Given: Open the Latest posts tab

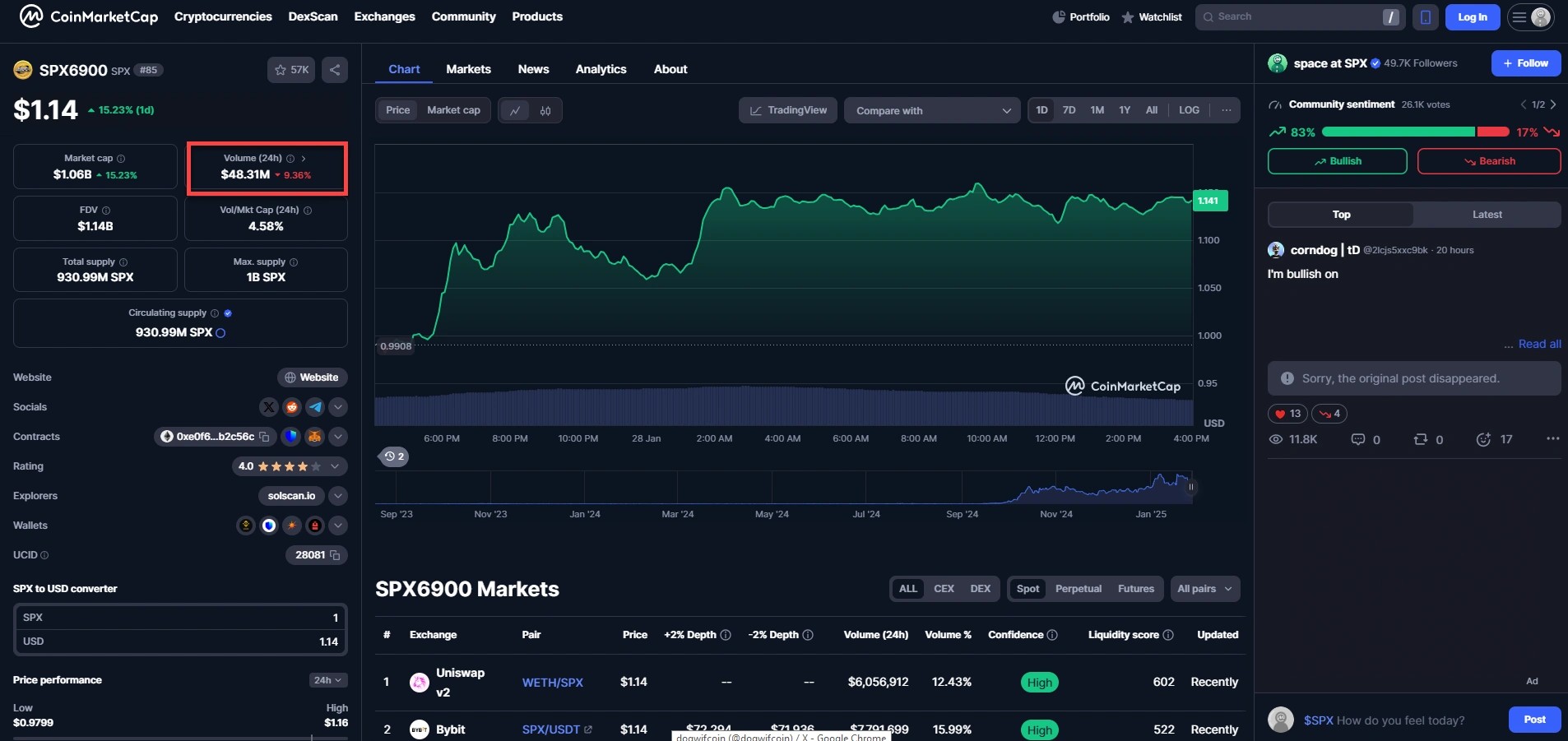Looking at the screenshot, I should tap(1487, 215).
